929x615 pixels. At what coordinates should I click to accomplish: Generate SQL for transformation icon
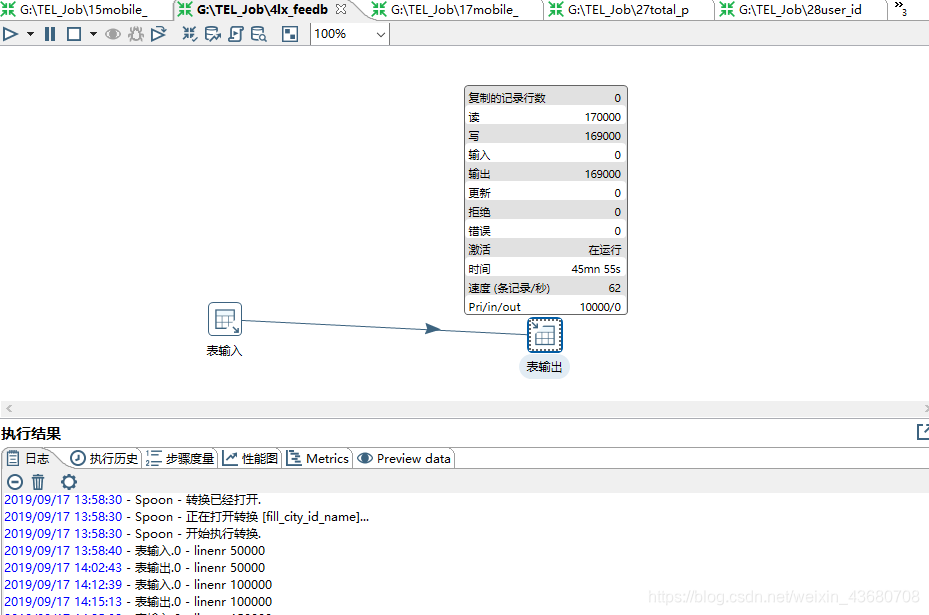click(x=236, y=34)
